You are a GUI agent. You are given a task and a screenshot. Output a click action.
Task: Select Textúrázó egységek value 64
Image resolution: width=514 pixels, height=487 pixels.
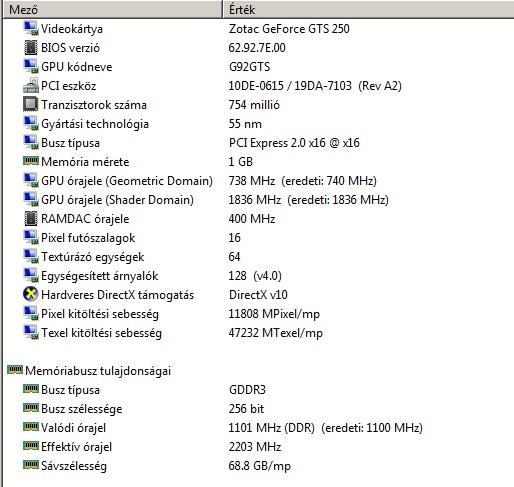point(235,257)
